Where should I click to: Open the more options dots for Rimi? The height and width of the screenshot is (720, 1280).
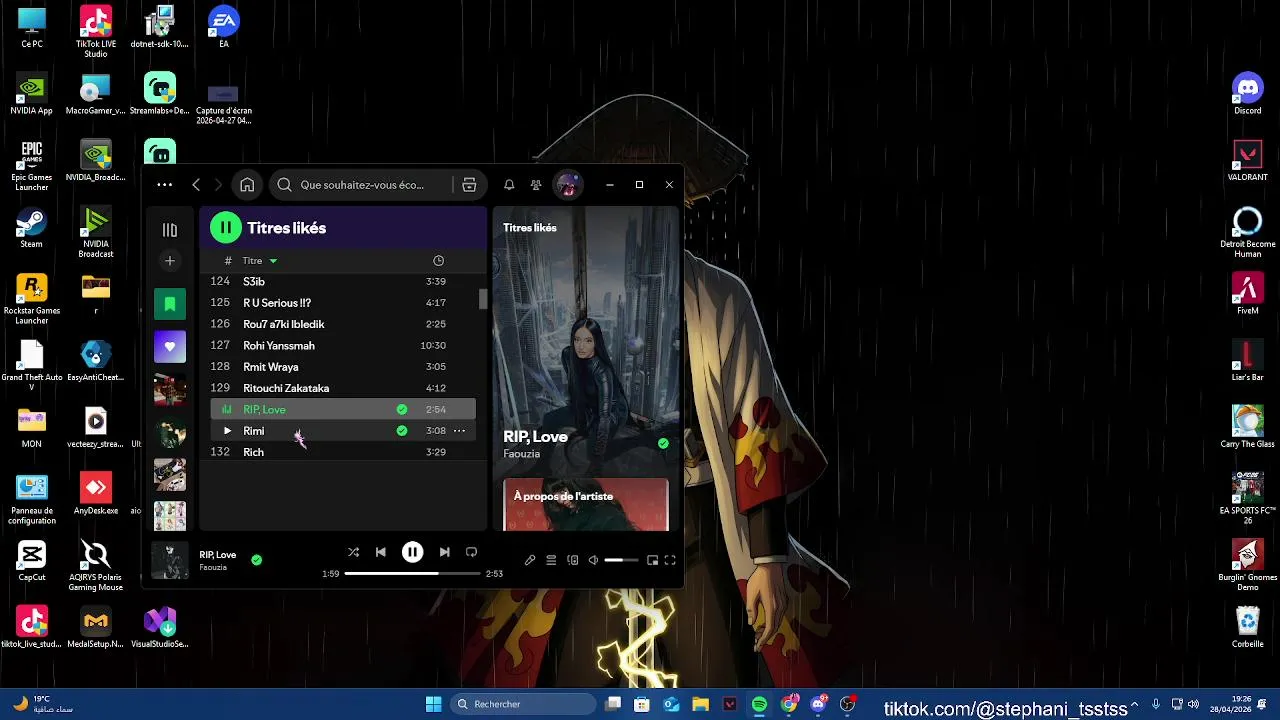click(x=459, y=431)
